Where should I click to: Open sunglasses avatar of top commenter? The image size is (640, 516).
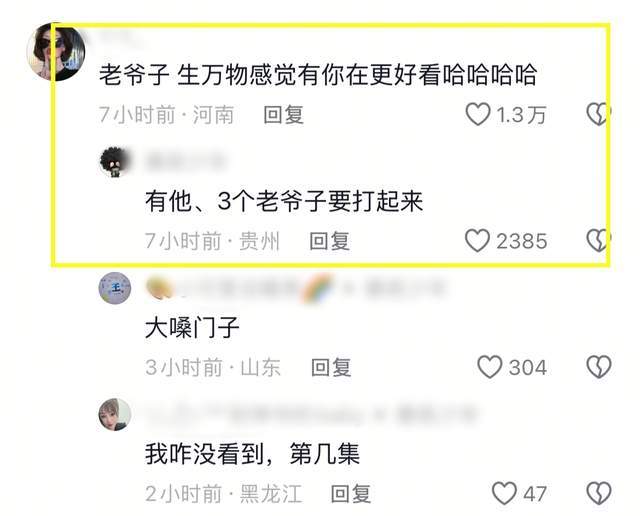[56, 52]
